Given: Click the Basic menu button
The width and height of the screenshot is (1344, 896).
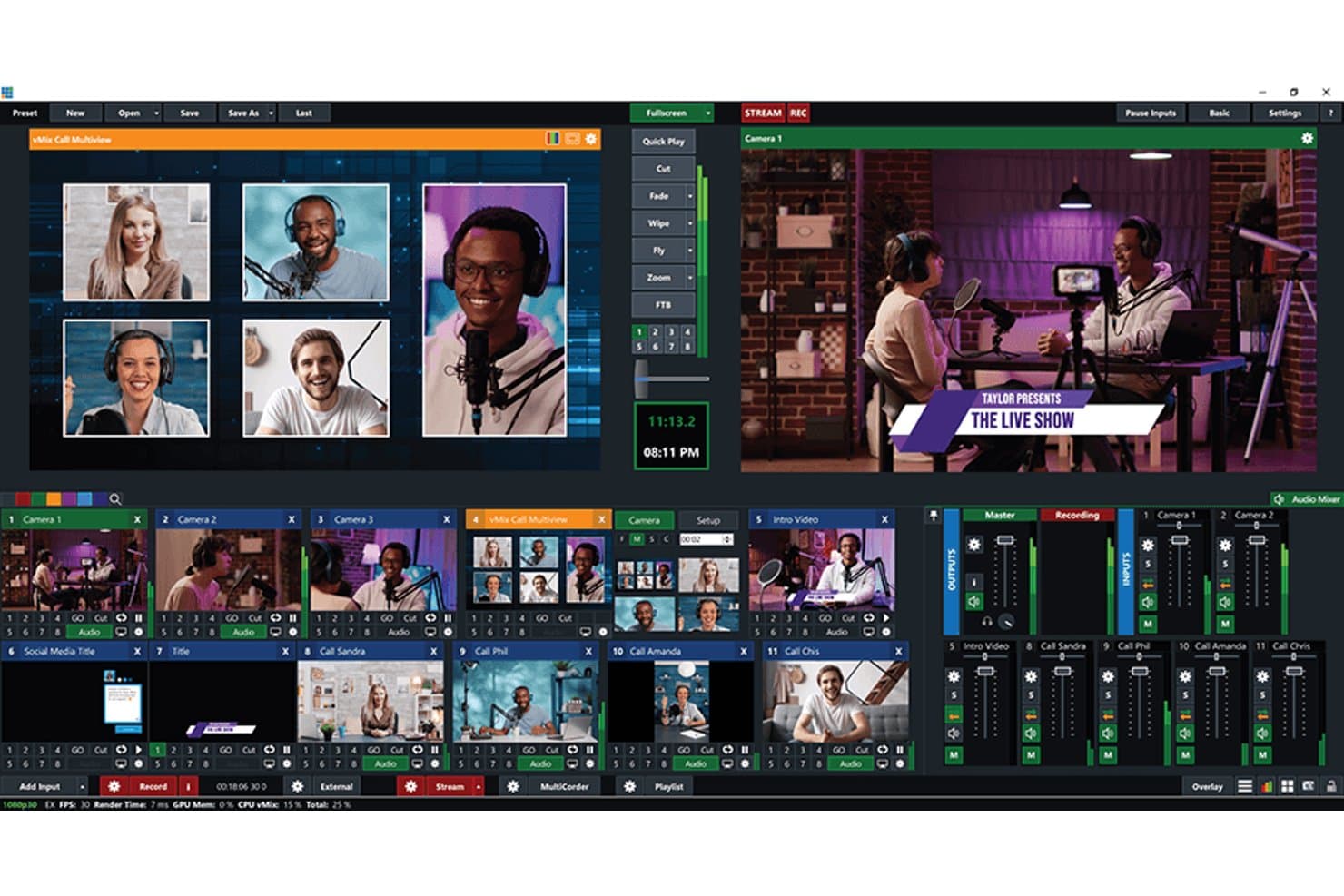Looking at the screenshot, I should (1220, 113).
